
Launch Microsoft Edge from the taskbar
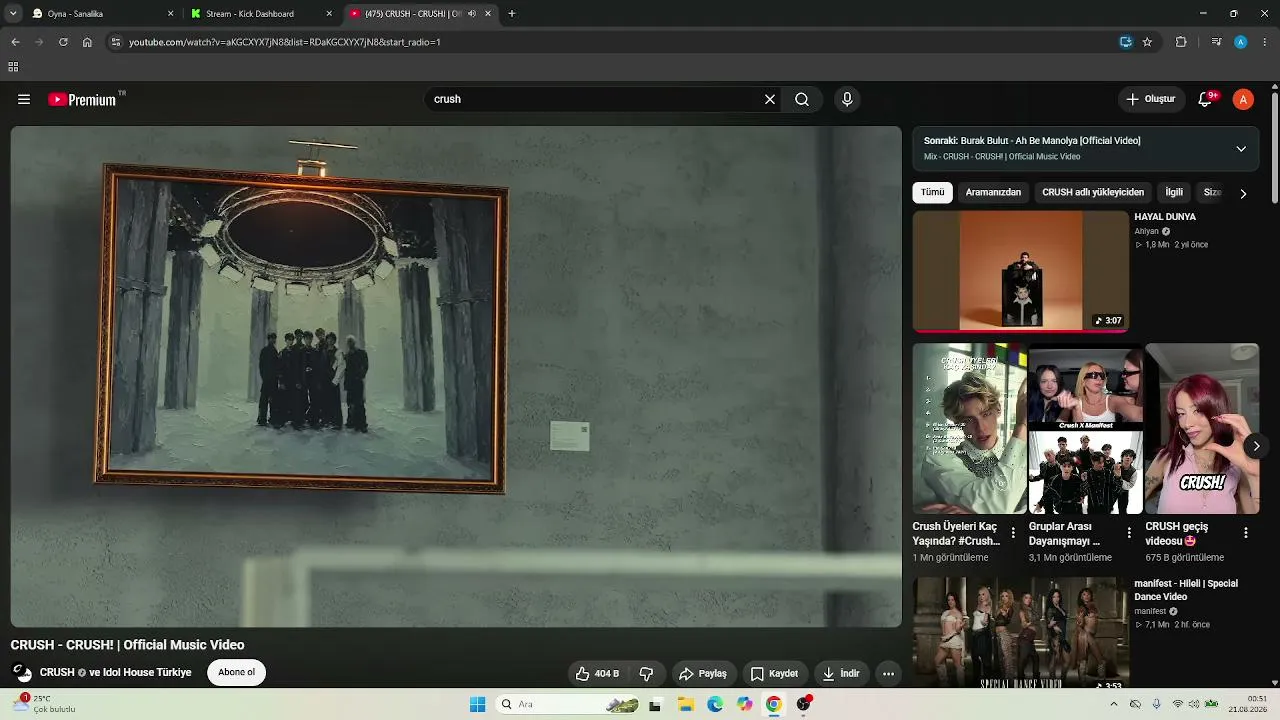point(715,704)
